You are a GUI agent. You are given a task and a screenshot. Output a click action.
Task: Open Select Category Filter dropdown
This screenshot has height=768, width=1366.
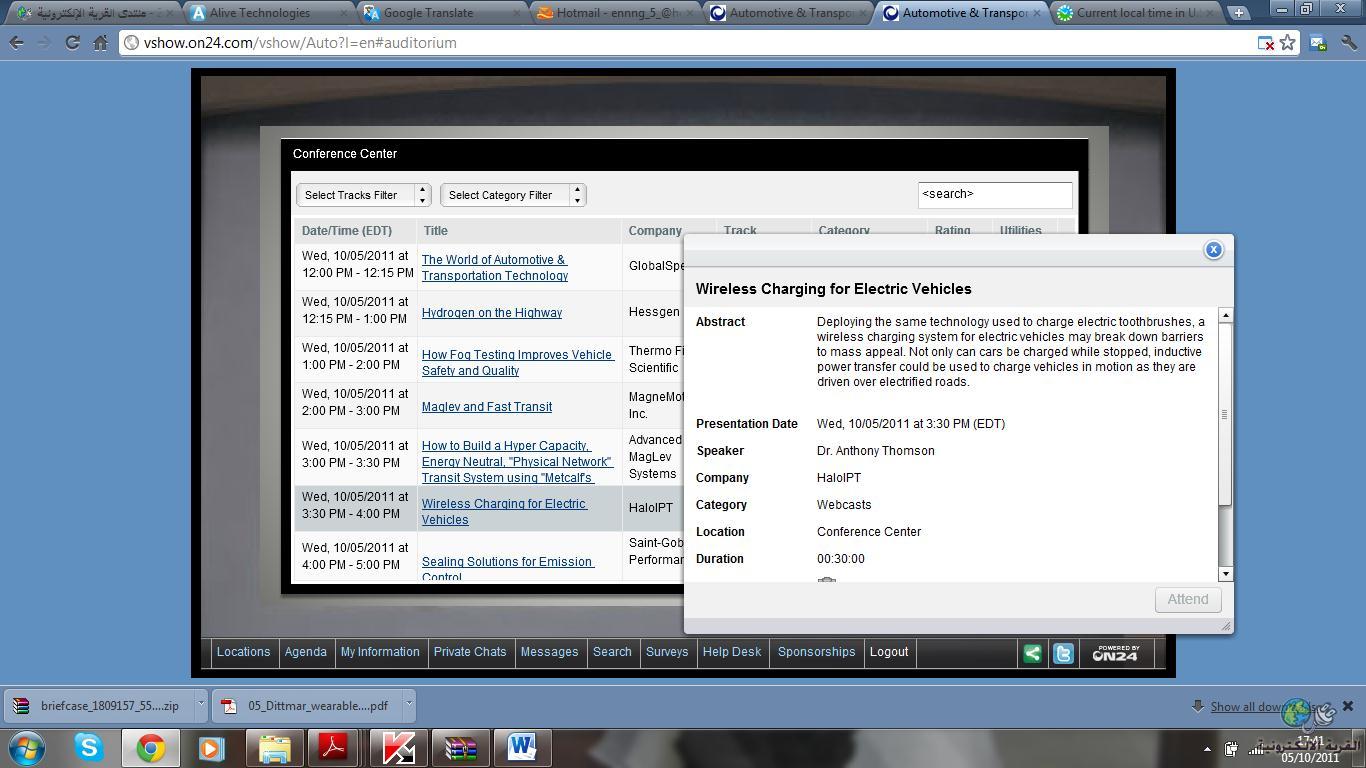pos(513,195)
